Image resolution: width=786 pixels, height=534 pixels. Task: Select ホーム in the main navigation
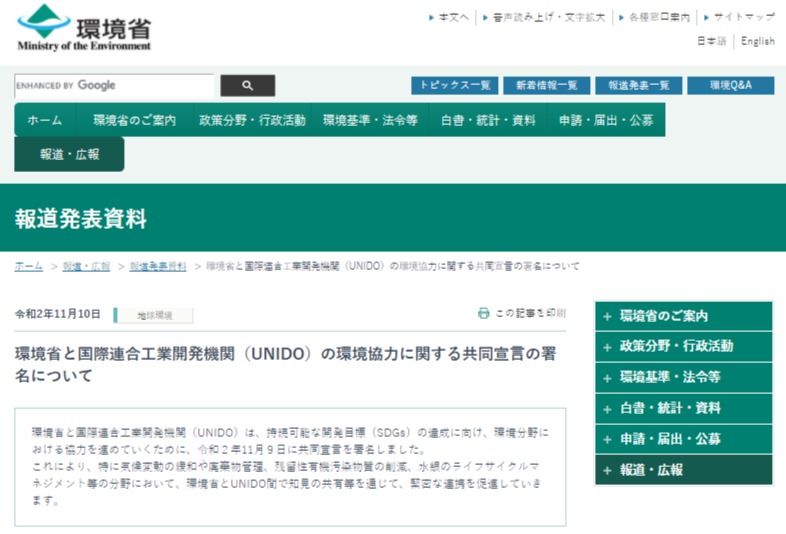[x=45, y=120]
